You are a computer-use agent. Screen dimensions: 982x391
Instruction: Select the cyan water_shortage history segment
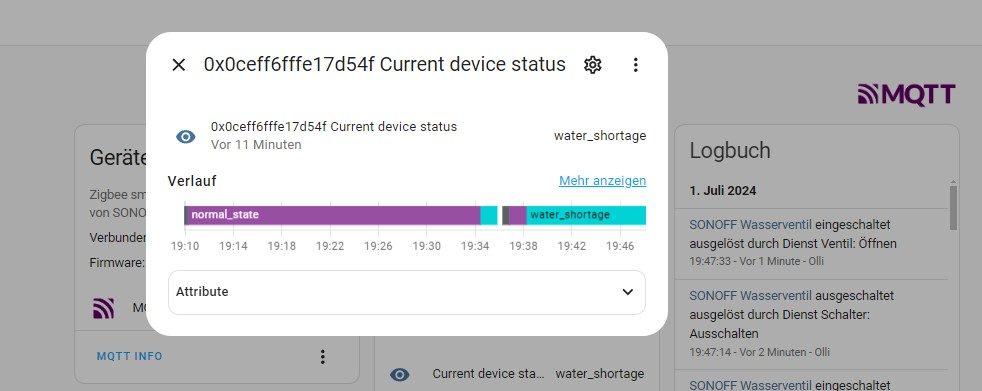pos(586,215)
